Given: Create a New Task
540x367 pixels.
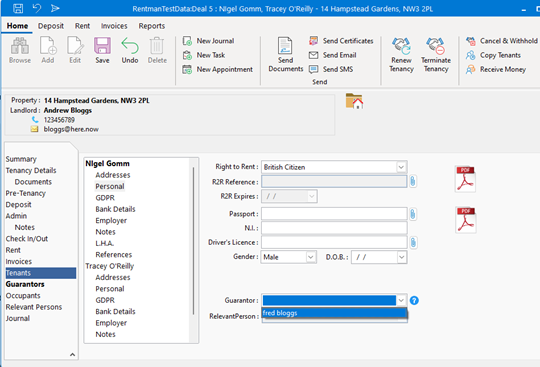Looking at the screenshot, I should [204, 55].
